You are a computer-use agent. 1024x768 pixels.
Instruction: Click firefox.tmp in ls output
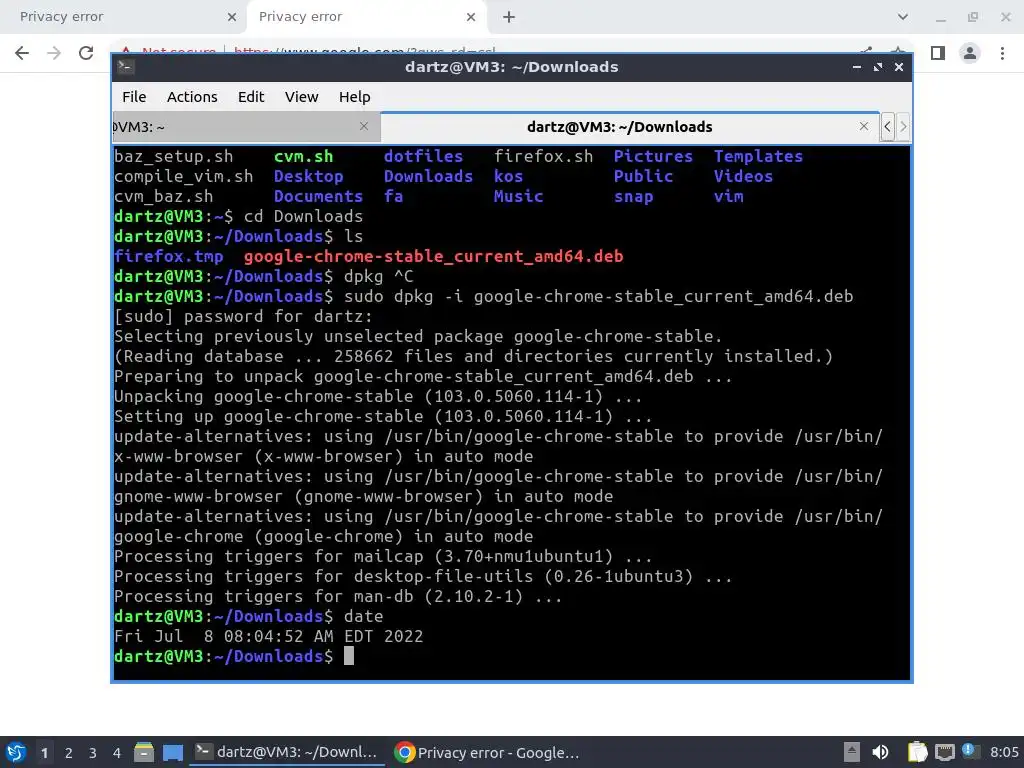168,256
